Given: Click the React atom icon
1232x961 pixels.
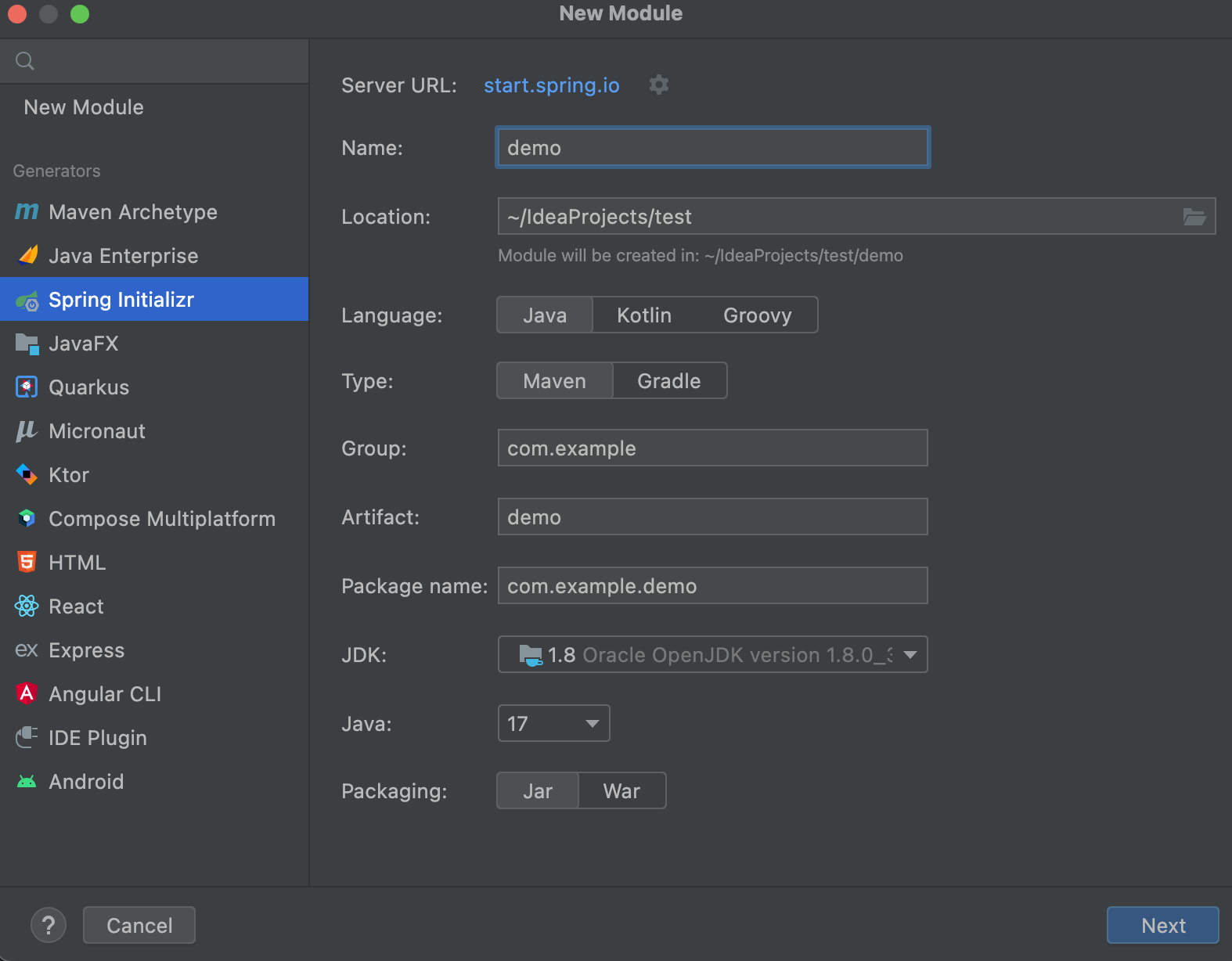Looking at the screenshot, I should pyautogui.click(x=27, y=606).
